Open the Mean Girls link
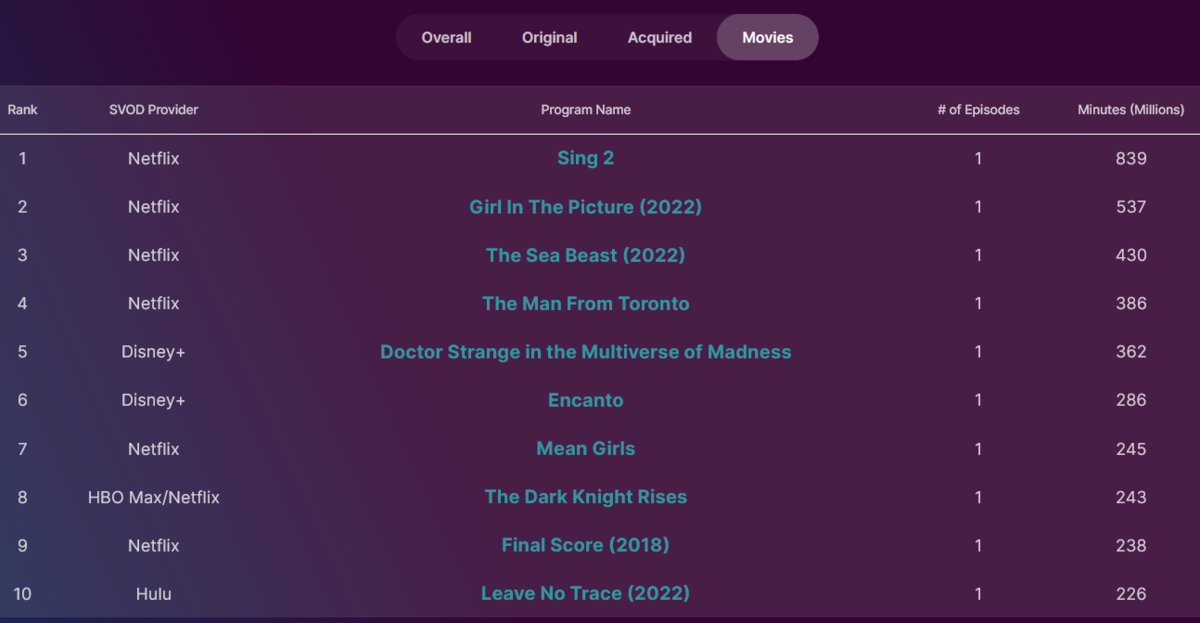The image size is (1200, 623). tap(586, 449)
